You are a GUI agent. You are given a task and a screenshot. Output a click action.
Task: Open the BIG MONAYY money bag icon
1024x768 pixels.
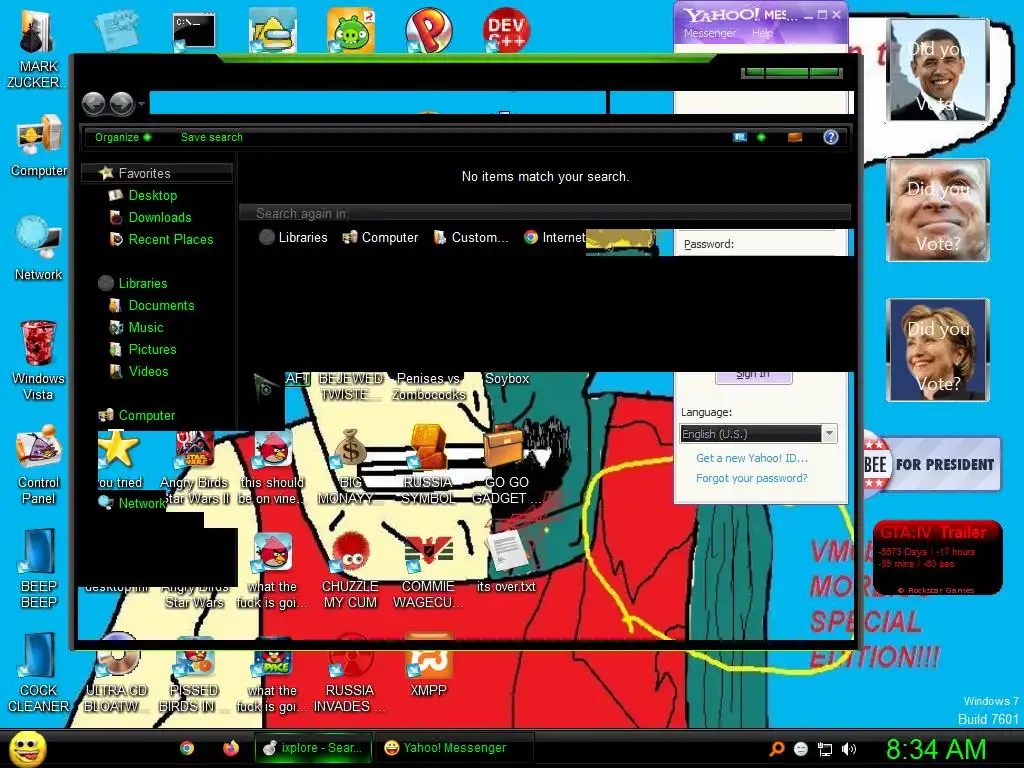(350, 466)
